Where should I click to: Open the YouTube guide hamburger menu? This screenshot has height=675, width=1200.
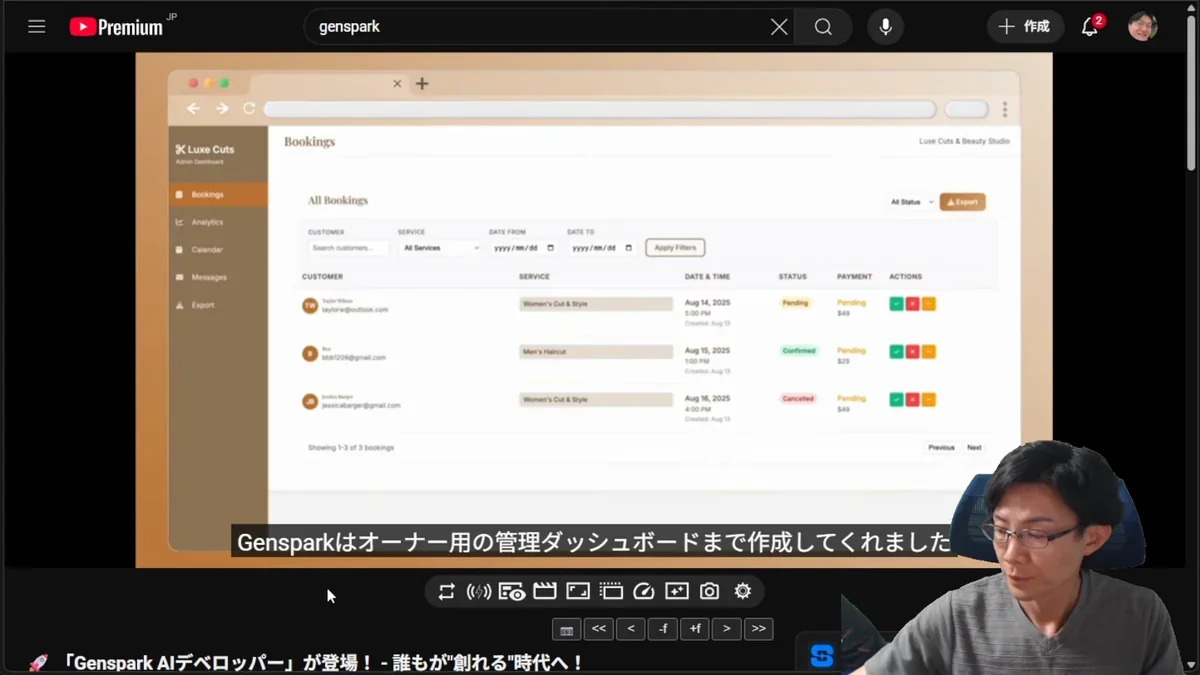(37, 27)
